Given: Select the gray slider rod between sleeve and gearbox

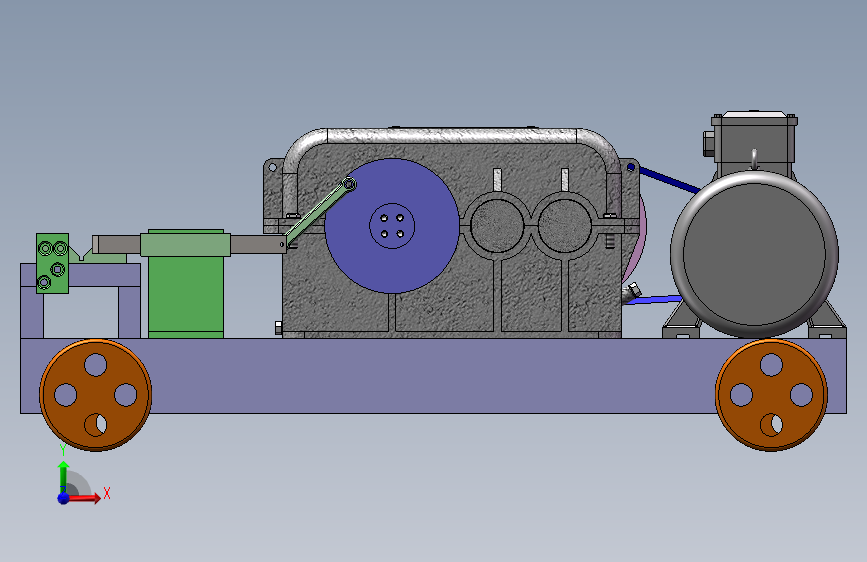Looking at the screenshot, I should [x=258, y=244].
